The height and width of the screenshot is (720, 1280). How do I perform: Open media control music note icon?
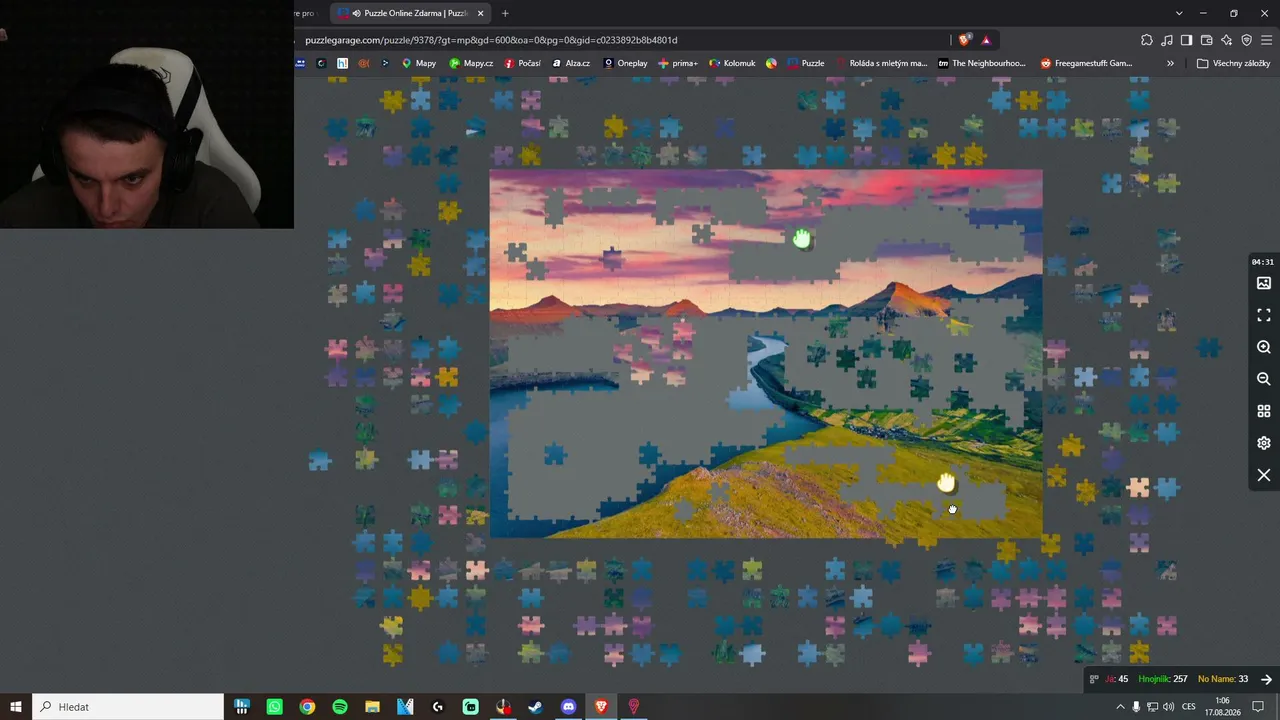[x=1167, y=40]
